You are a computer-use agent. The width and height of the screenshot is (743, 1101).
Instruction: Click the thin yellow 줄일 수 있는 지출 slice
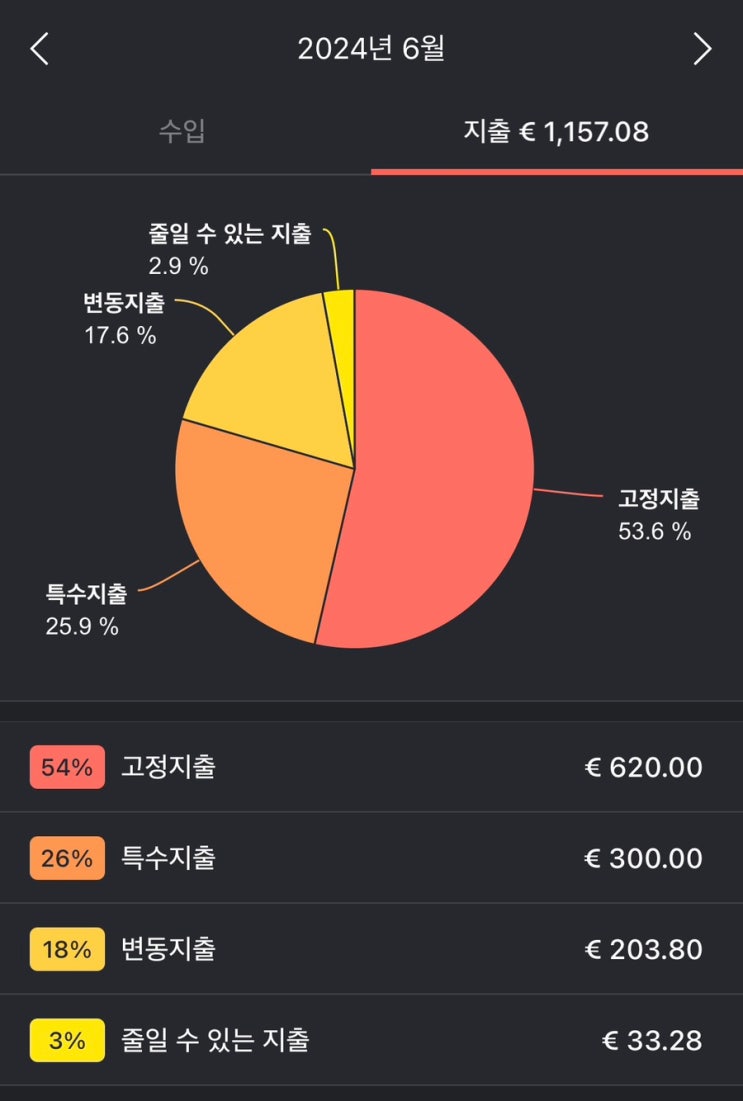341,320
